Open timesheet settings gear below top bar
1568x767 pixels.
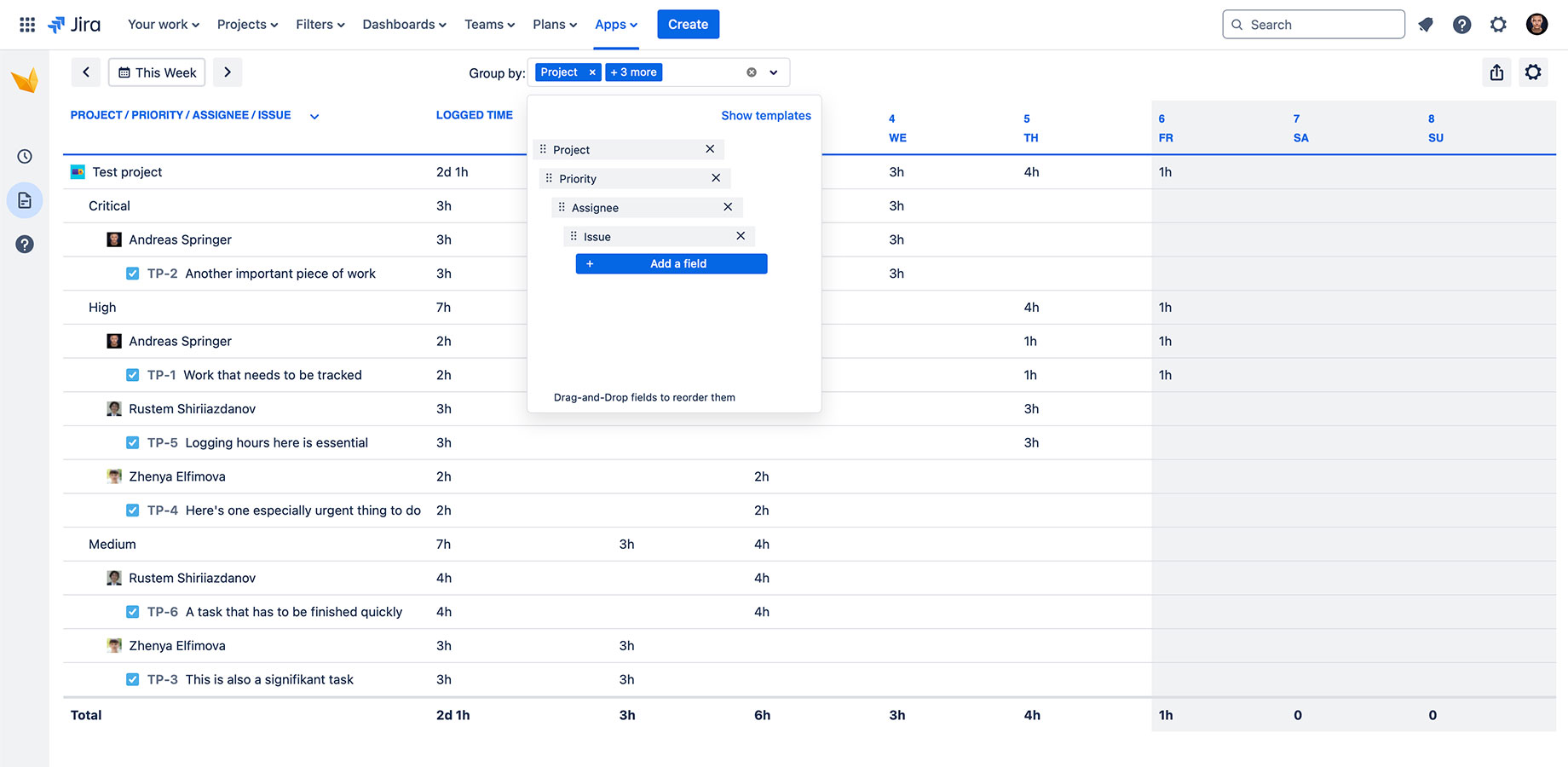tap(1533, 72)
